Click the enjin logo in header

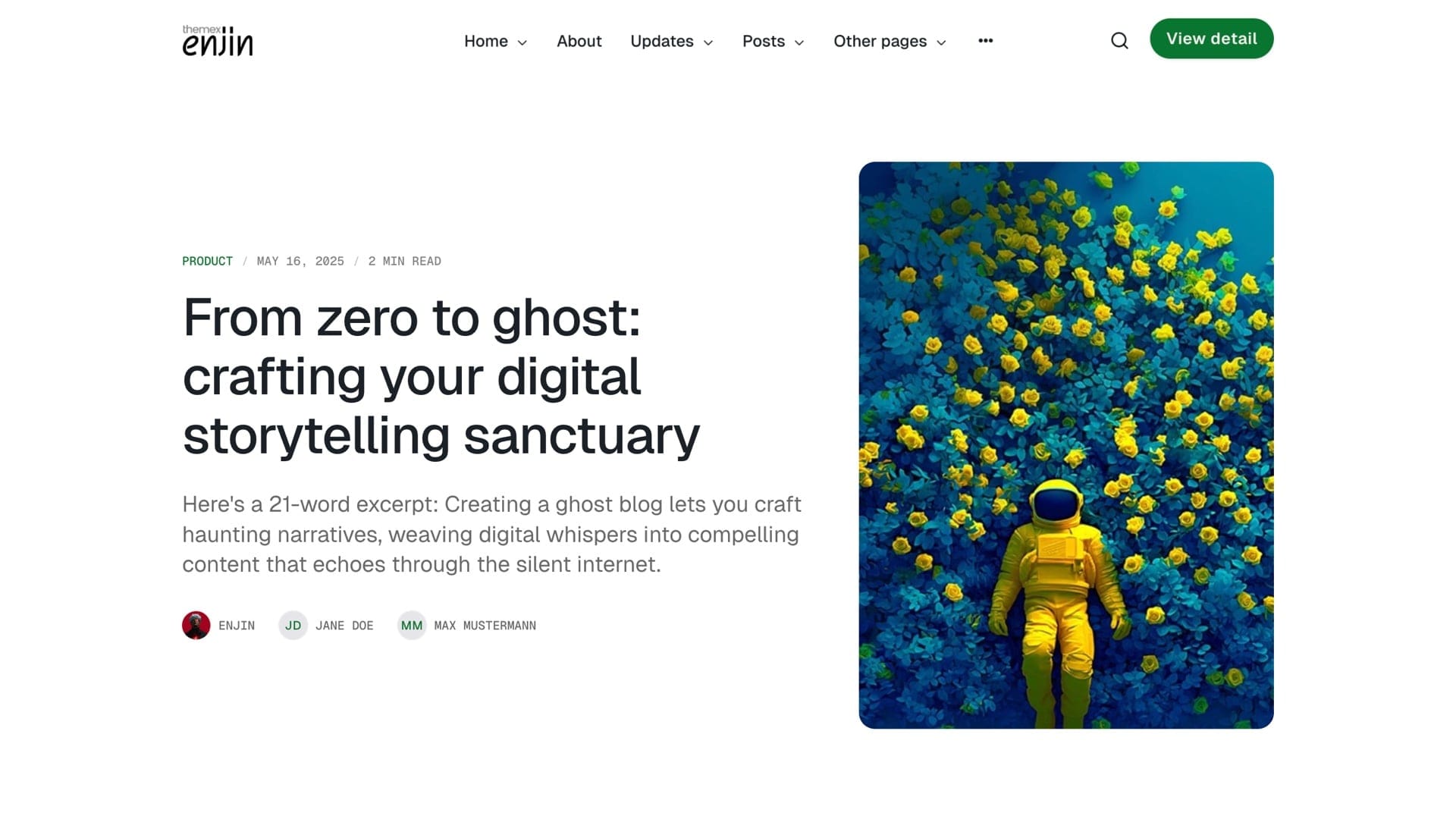(218, 41)
